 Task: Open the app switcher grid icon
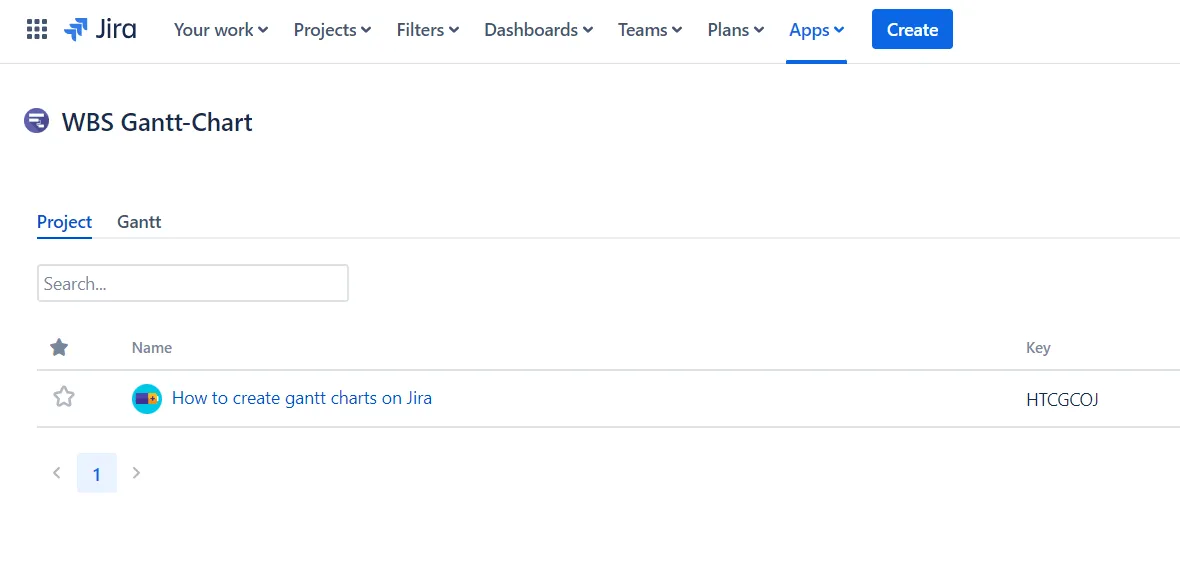click(x=37, y=29)
